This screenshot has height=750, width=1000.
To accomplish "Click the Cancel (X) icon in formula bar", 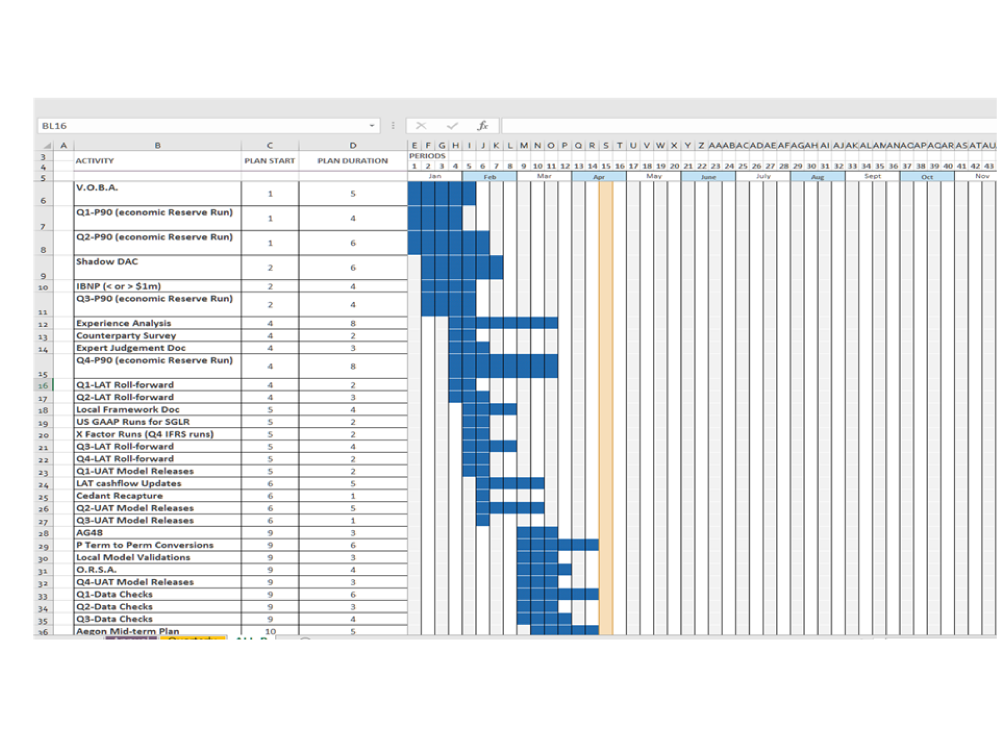I will 421,126.
